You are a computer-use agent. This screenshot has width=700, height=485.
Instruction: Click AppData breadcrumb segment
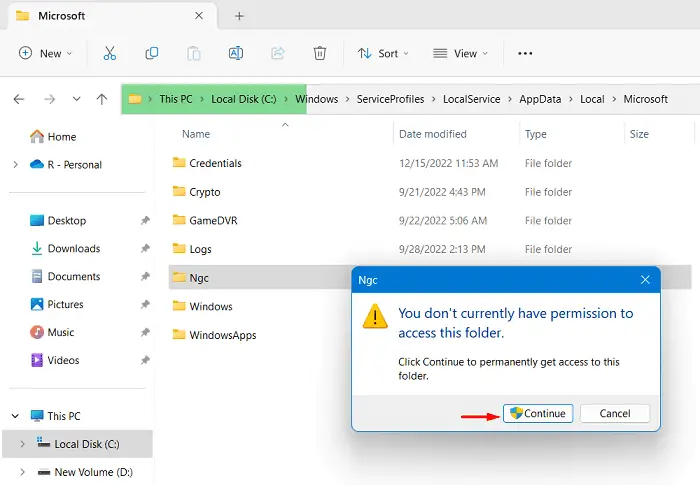pyautogui.click(x=540, y=99)
